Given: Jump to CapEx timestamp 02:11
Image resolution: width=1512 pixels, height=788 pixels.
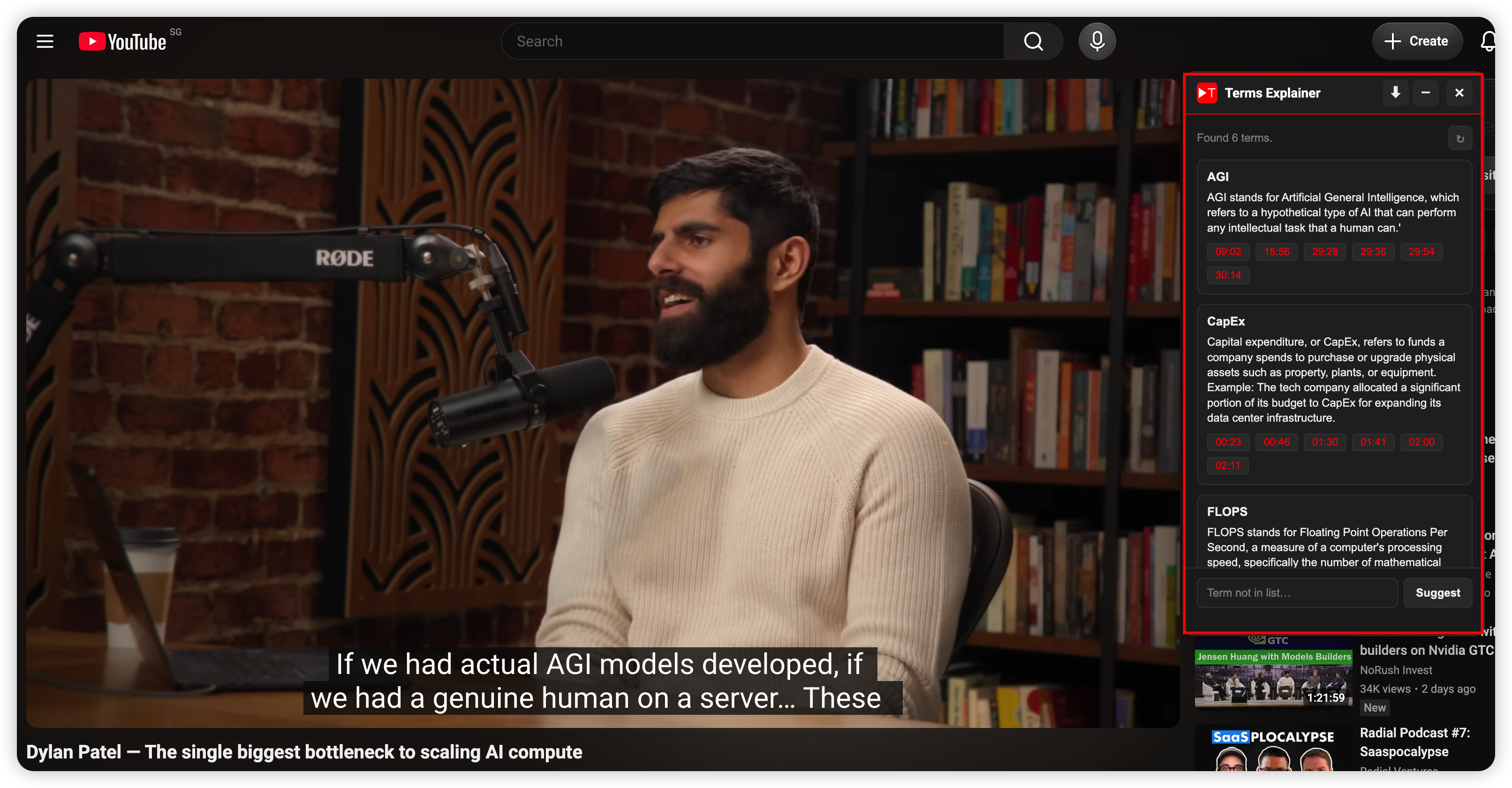Looking at the screenshot, I should pyautogui.click(x=1228, y=466).
